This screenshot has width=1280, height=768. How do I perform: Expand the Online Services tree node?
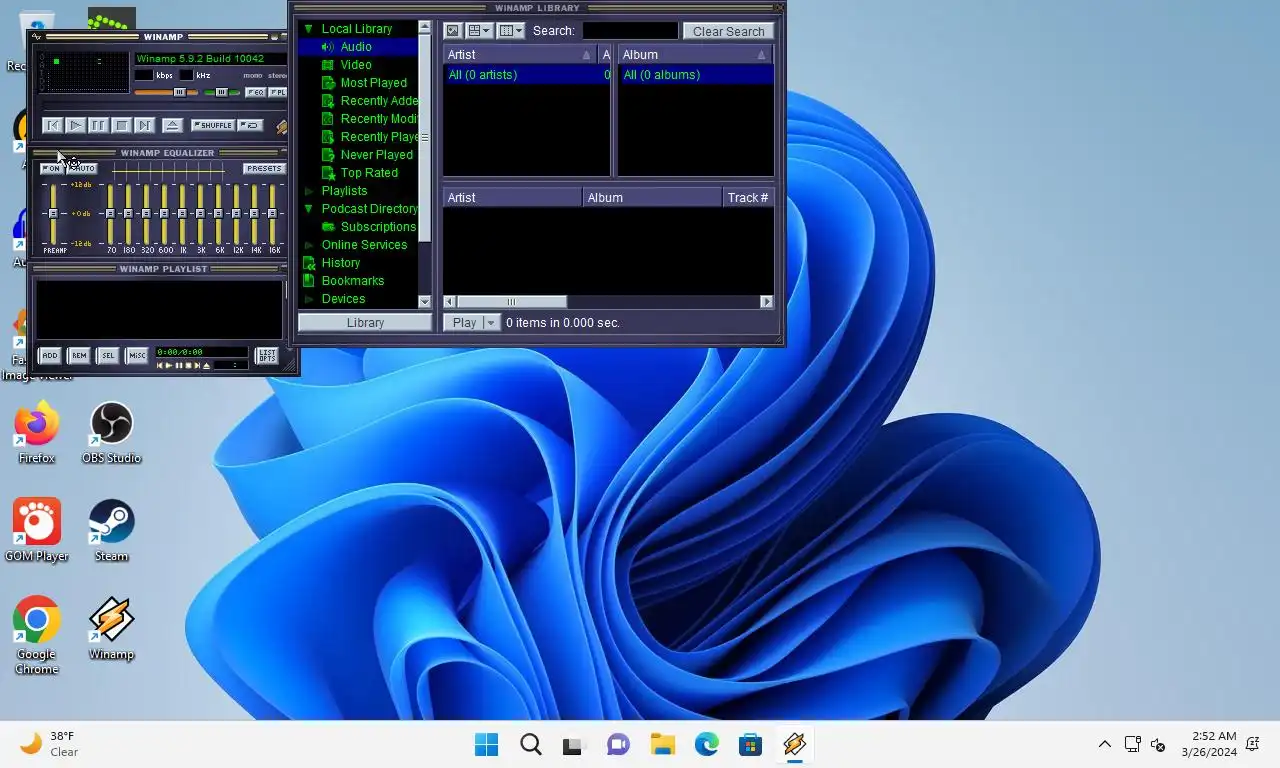point(308,245)
